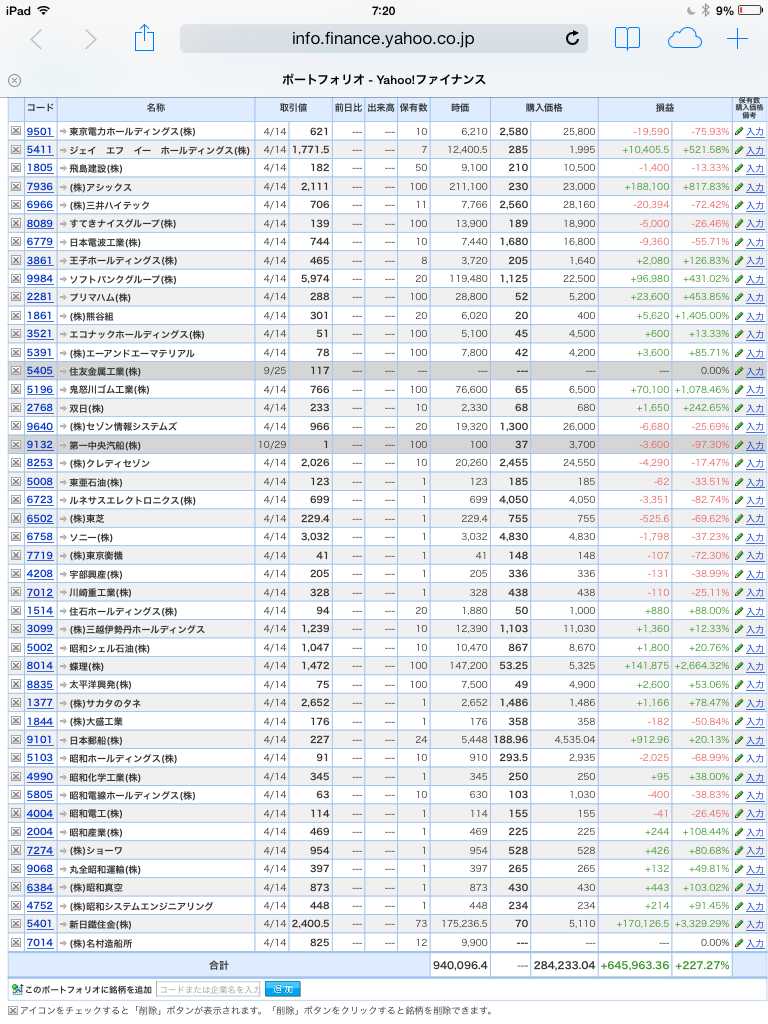Open the bookmarks book icon
The image size is (768, 1024).
coord(627,39)
